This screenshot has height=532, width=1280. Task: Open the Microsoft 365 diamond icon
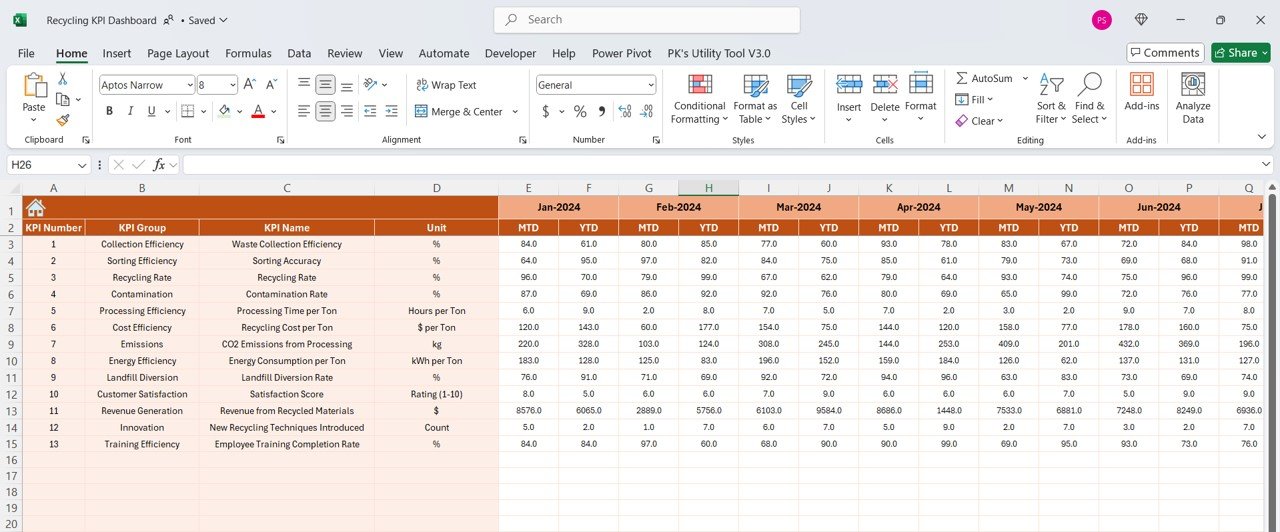(1141, 20)
